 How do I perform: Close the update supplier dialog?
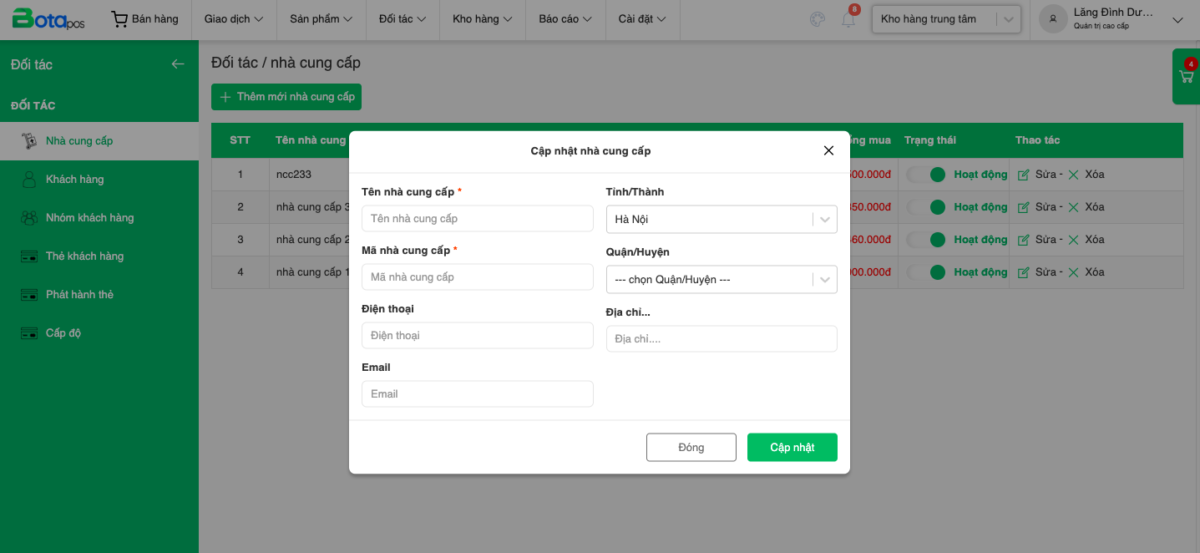[828, 151]
